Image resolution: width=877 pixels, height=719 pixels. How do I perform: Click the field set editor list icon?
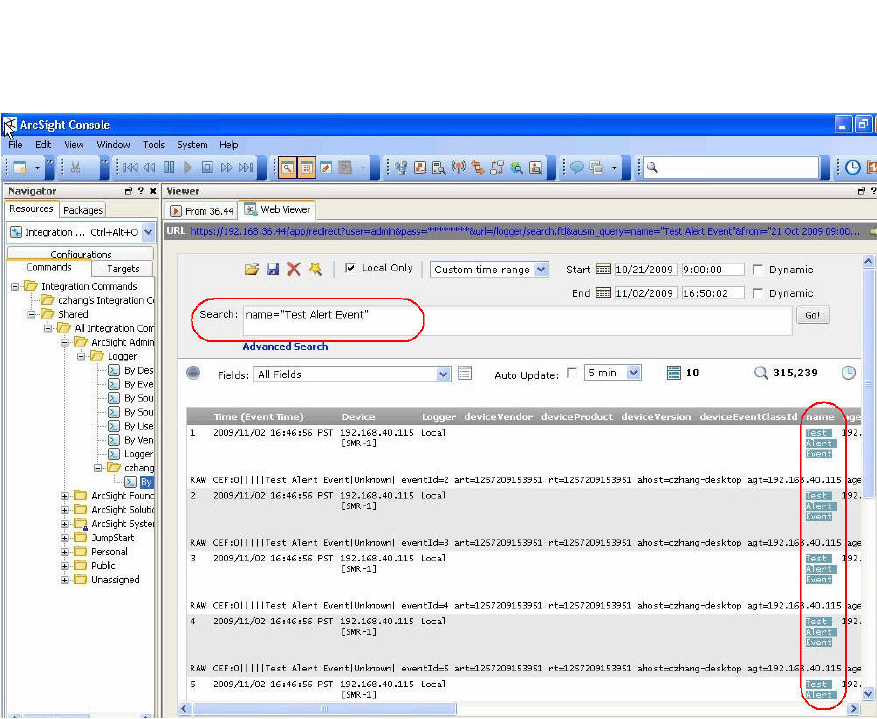465,373
